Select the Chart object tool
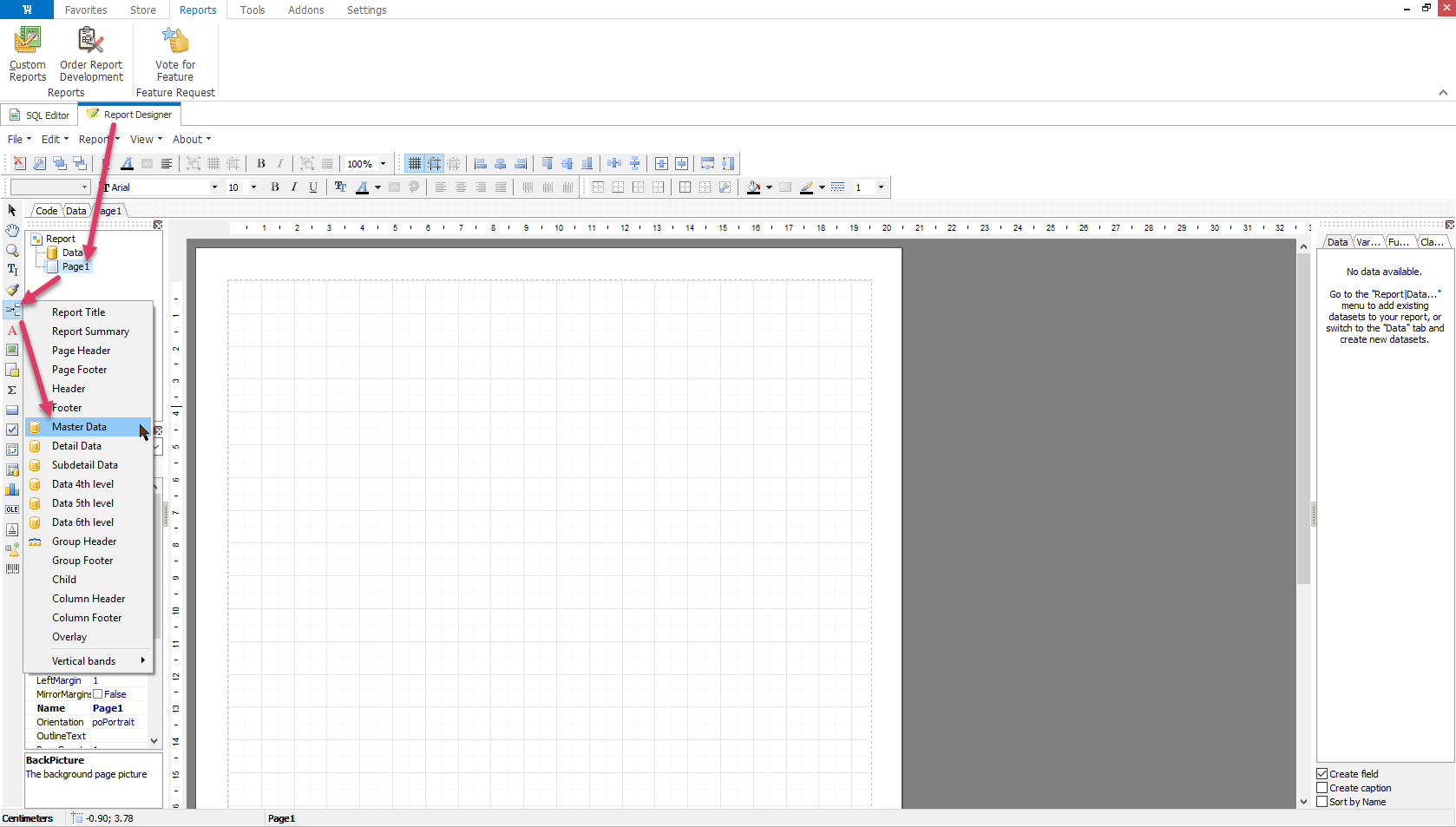Viewport: 1456px width, 827px height. click(x=12, y=489)
